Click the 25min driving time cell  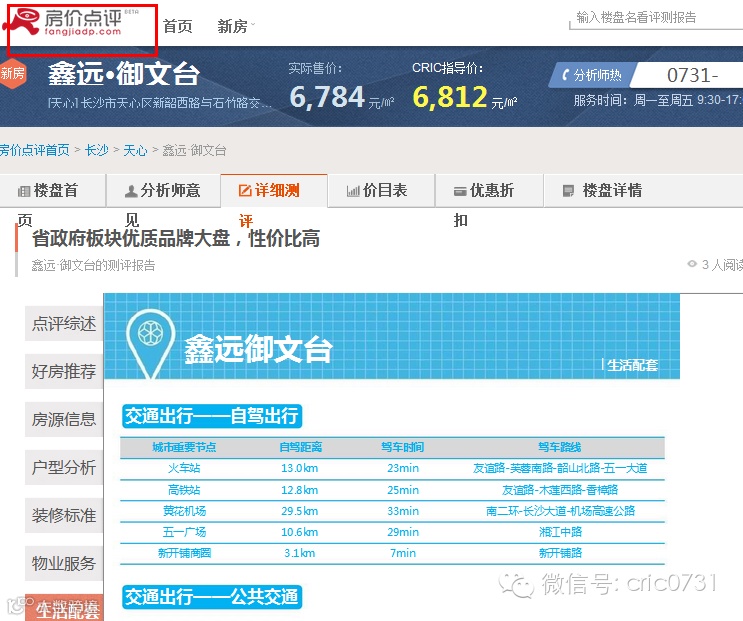[x=403, y=490]
